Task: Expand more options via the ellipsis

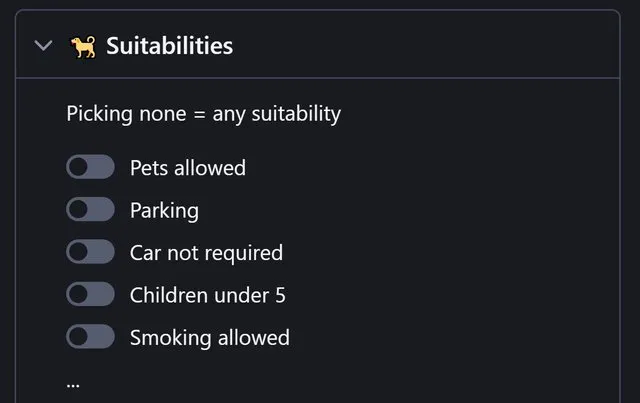Action: [73, 385]
